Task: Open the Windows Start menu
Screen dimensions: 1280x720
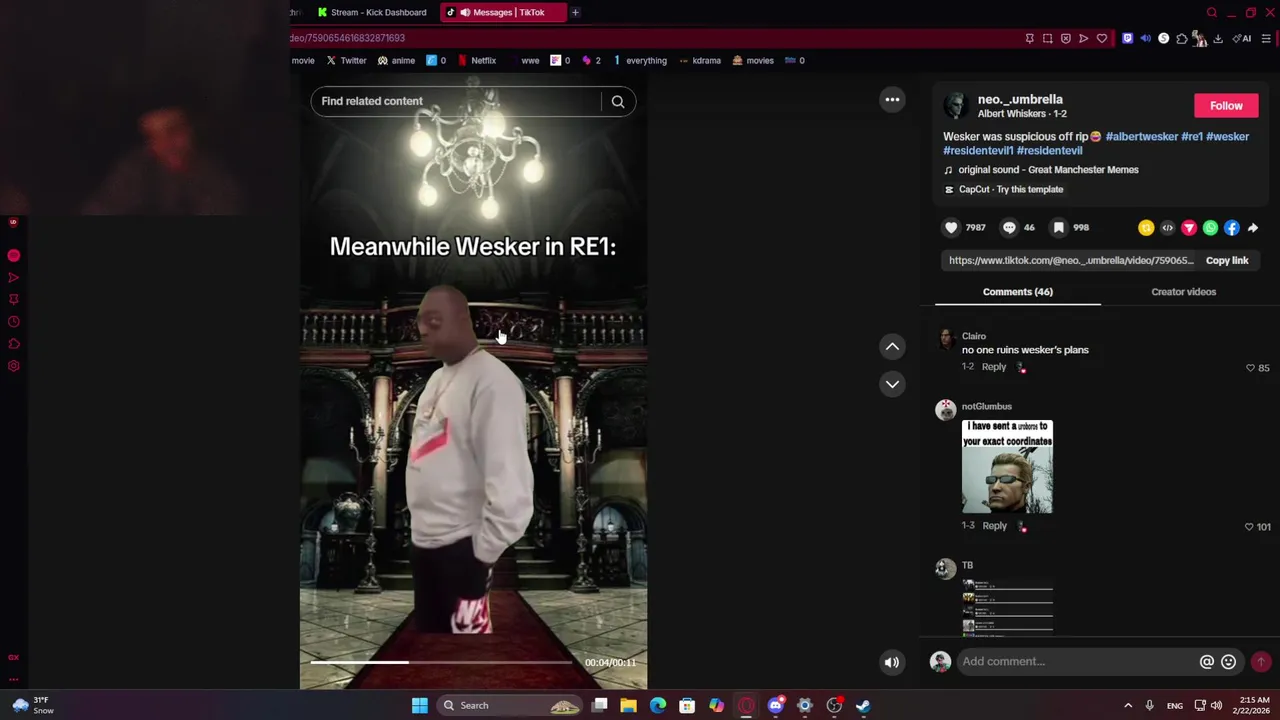Action: [420, 706]
